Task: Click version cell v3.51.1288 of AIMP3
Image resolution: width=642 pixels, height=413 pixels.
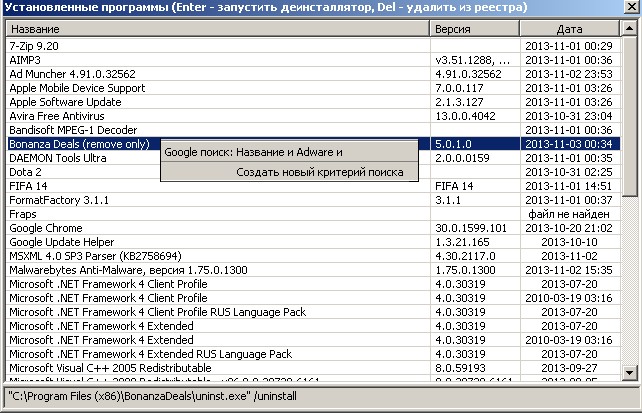Action: coord(475,60)
